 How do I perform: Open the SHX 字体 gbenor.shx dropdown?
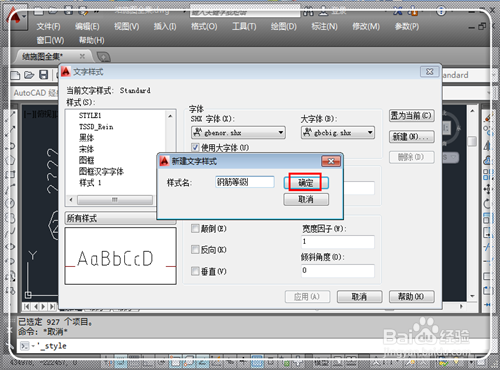tap(238, 133)
